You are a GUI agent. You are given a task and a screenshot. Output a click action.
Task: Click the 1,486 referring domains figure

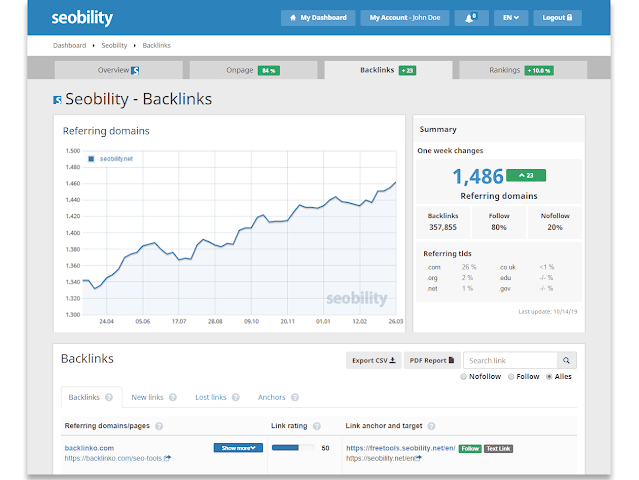pos(478,176)
